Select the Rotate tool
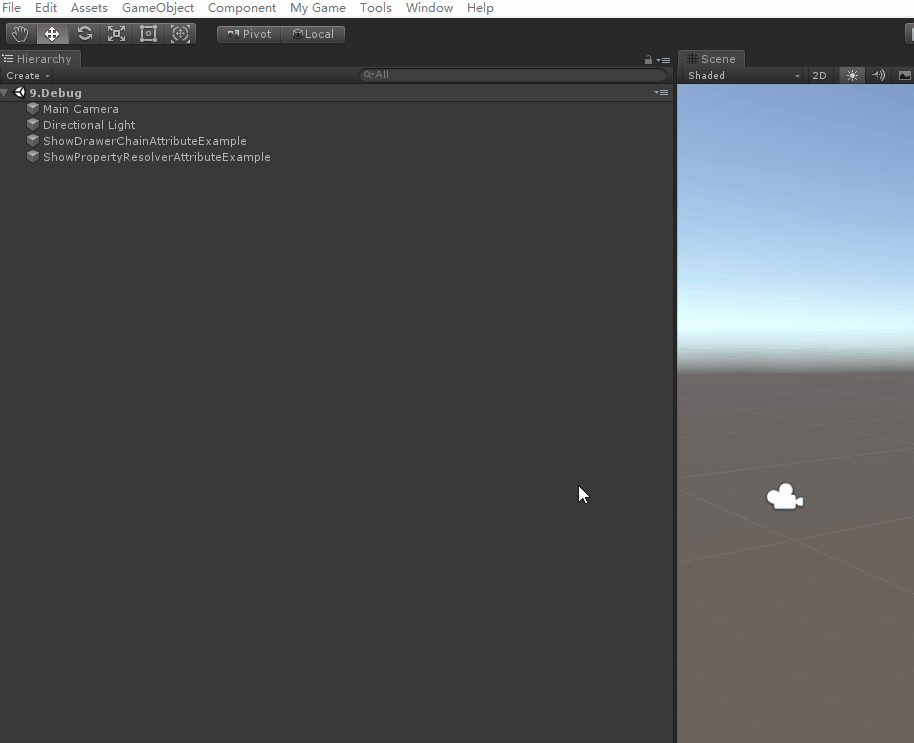The height and width of the screenshot is (743, 914). pos(85,34)
